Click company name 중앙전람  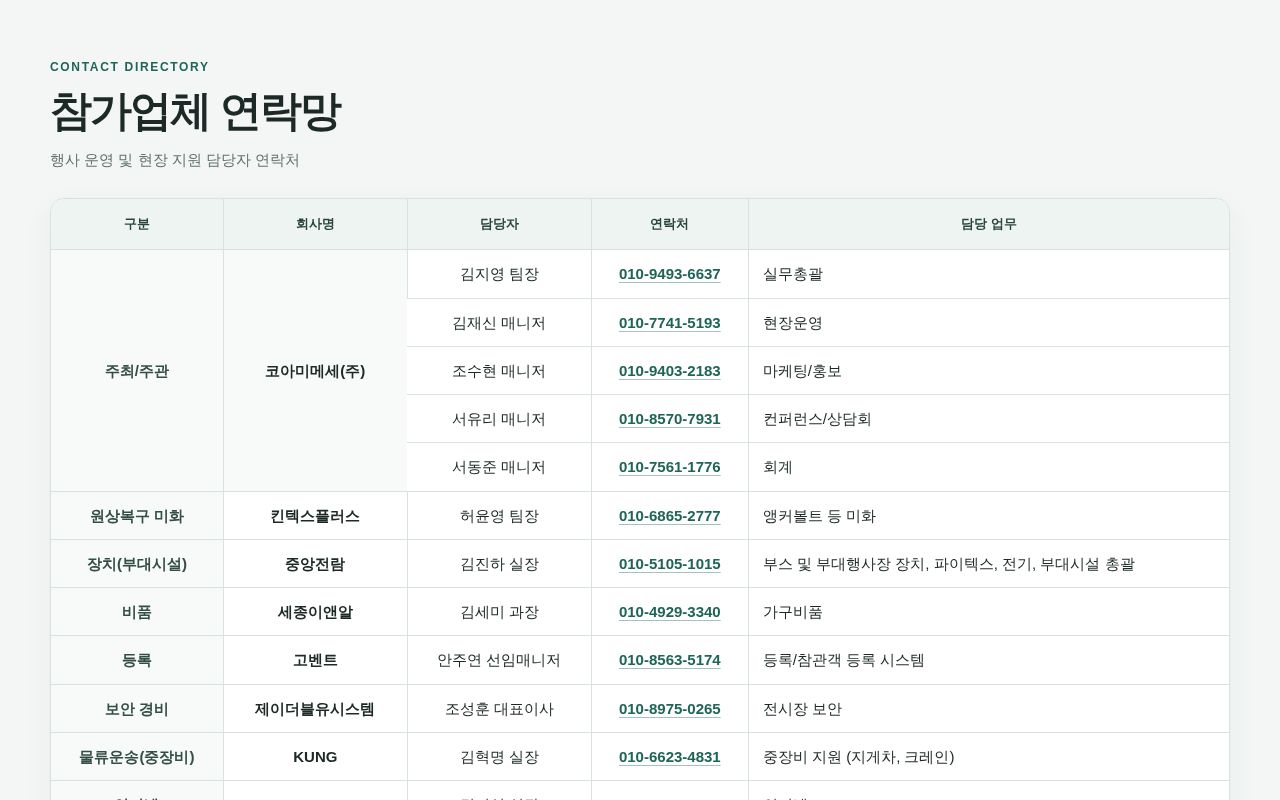coord(315,564)
